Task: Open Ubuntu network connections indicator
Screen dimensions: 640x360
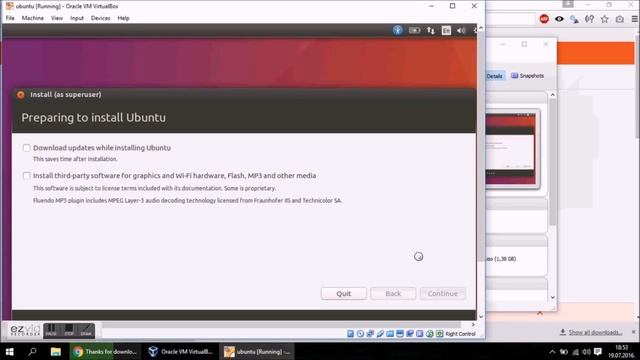Action: tap(431, 30)
